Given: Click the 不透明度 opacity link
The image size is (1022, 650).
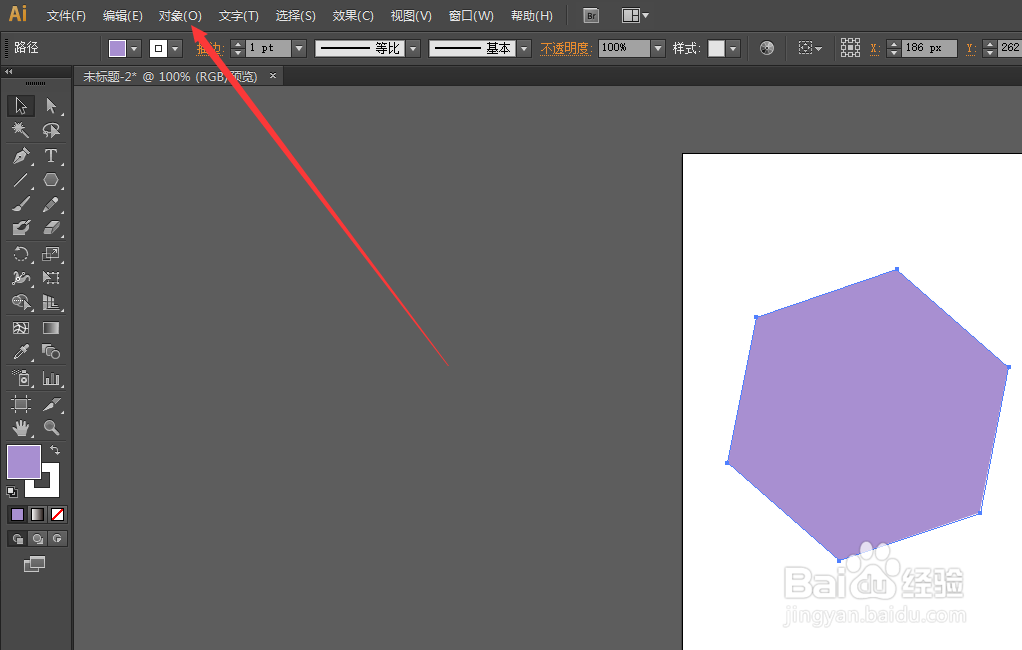Looking at the screenshot, I should tap(566, 48).
